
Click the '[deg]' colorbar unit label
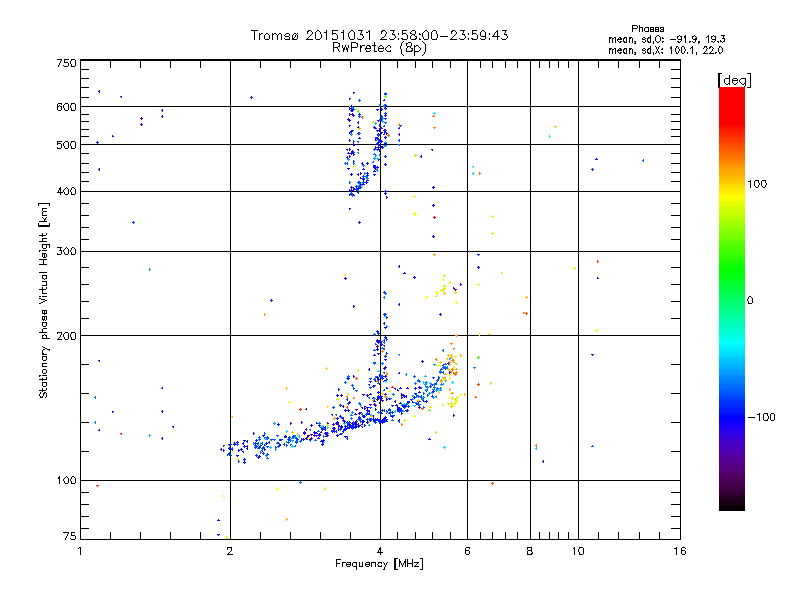[734, 80]
